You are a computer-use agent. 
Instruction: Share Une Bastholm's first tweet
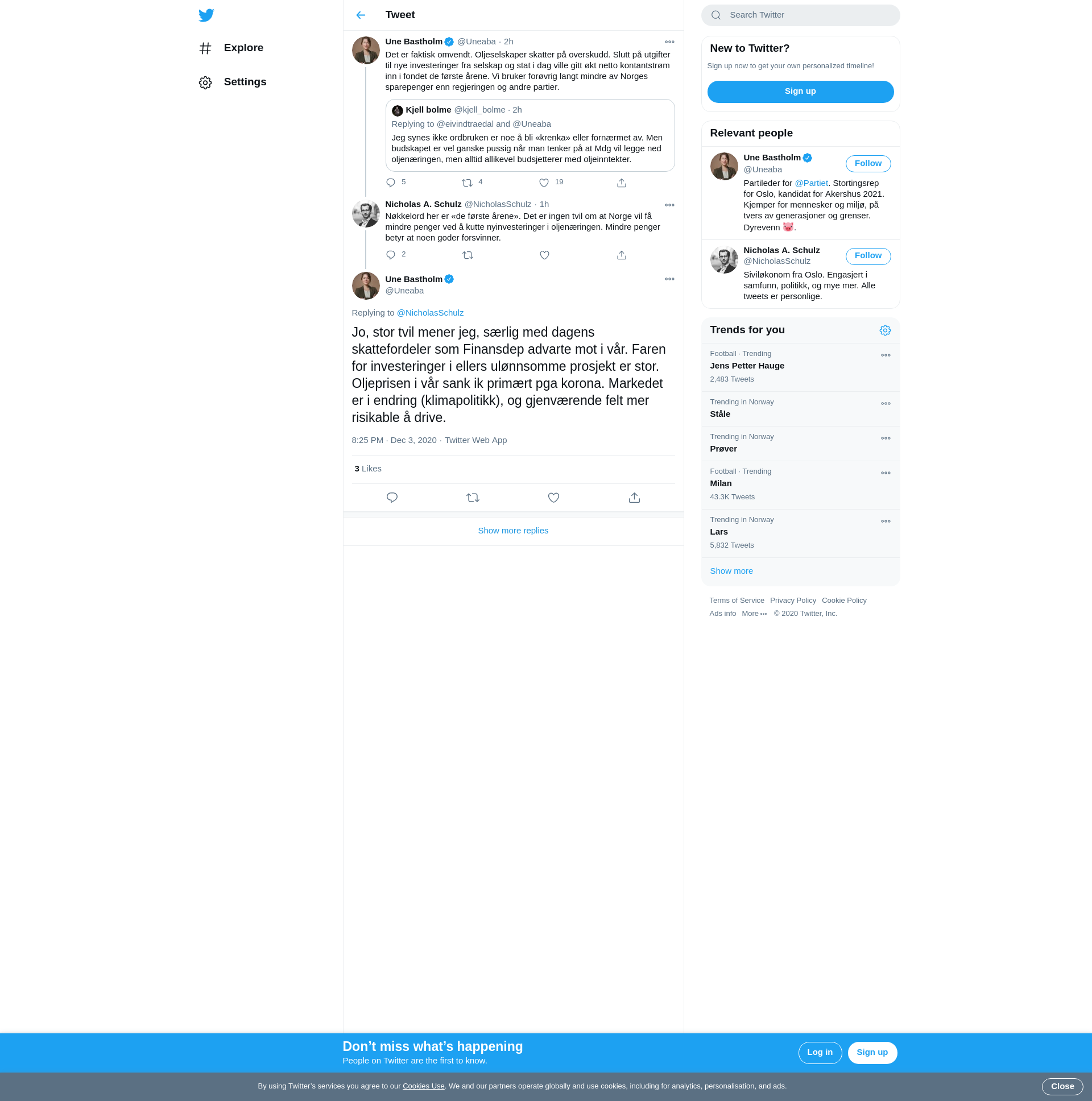click(x=621, y=183)
